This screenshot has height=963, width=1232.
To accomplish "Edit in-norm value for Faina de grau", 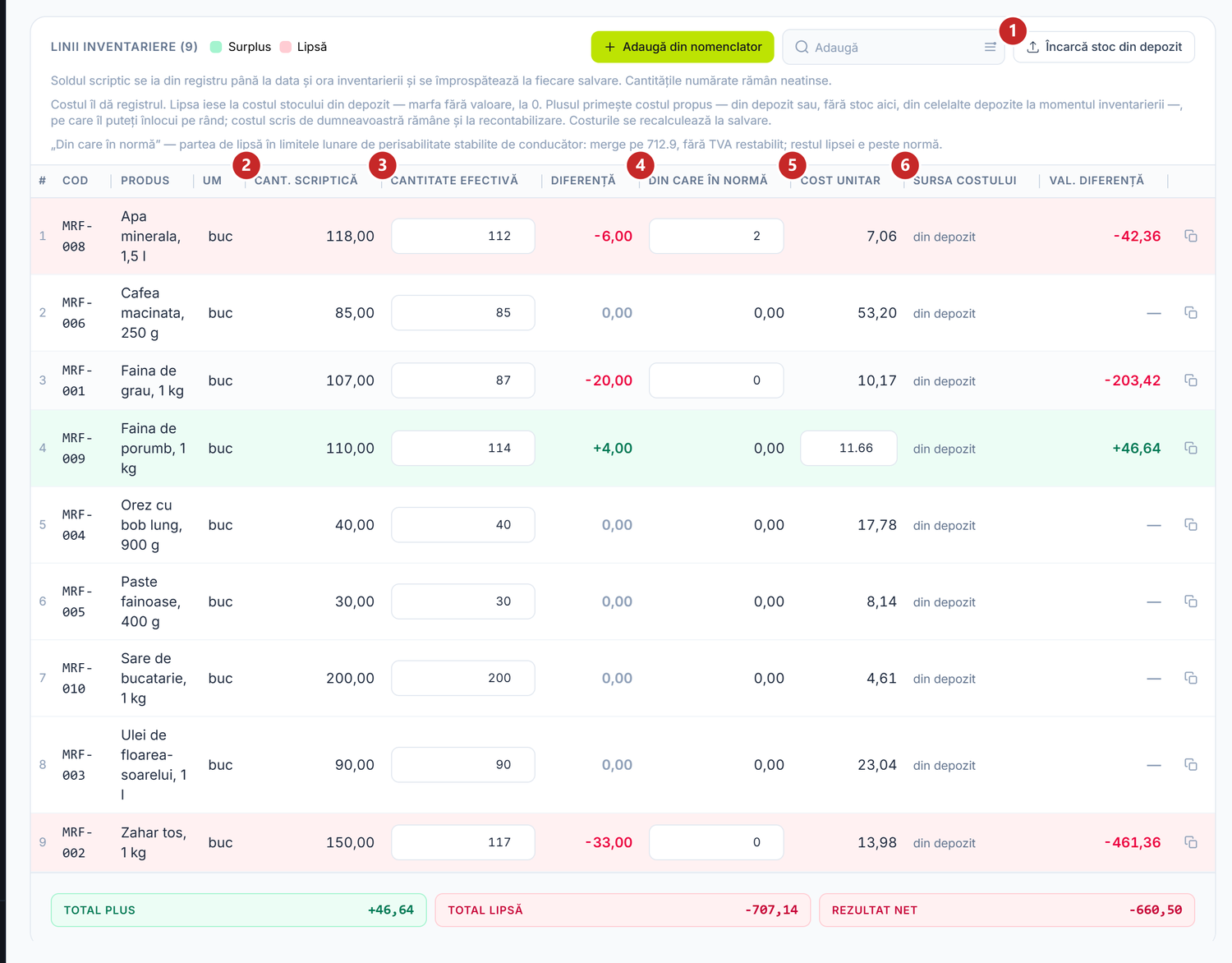I will 716,380.
